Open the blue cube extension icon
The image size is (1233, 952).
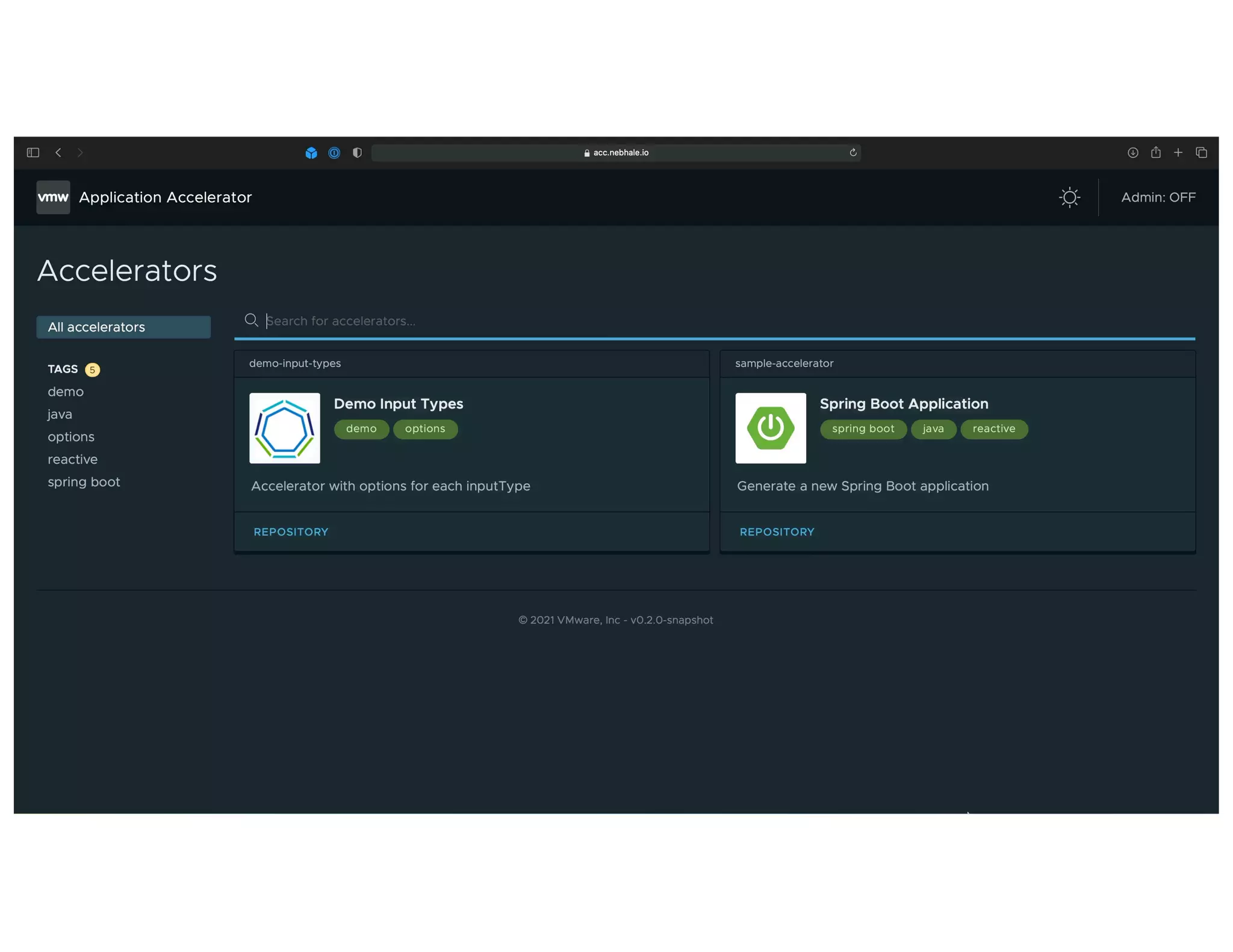point(311,153)
